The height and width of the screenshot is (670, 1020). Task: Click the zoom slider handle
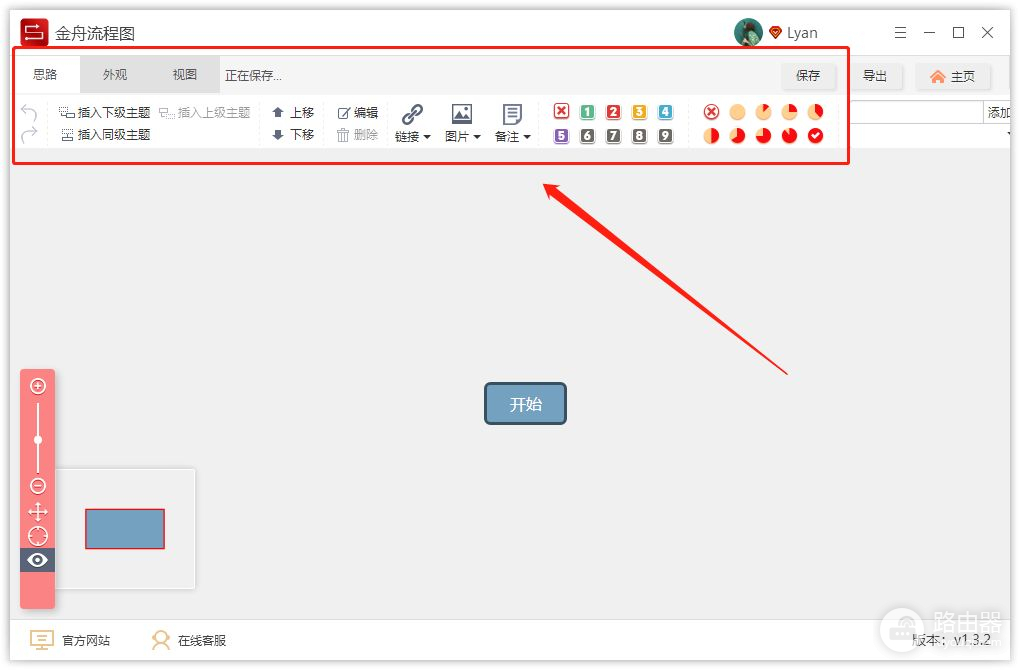coord(38,440)
